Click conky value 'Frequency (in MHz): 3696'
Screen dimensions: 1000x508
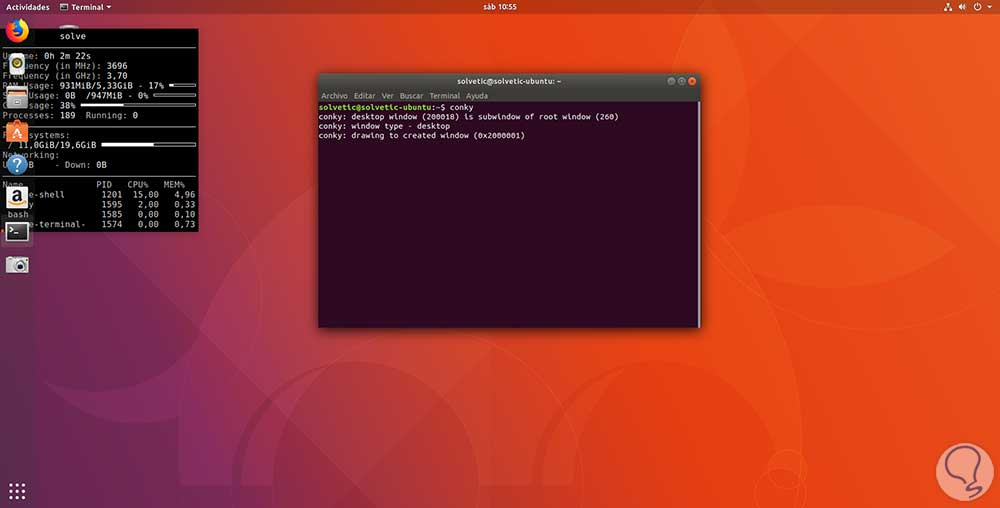(x=65, y=66)
